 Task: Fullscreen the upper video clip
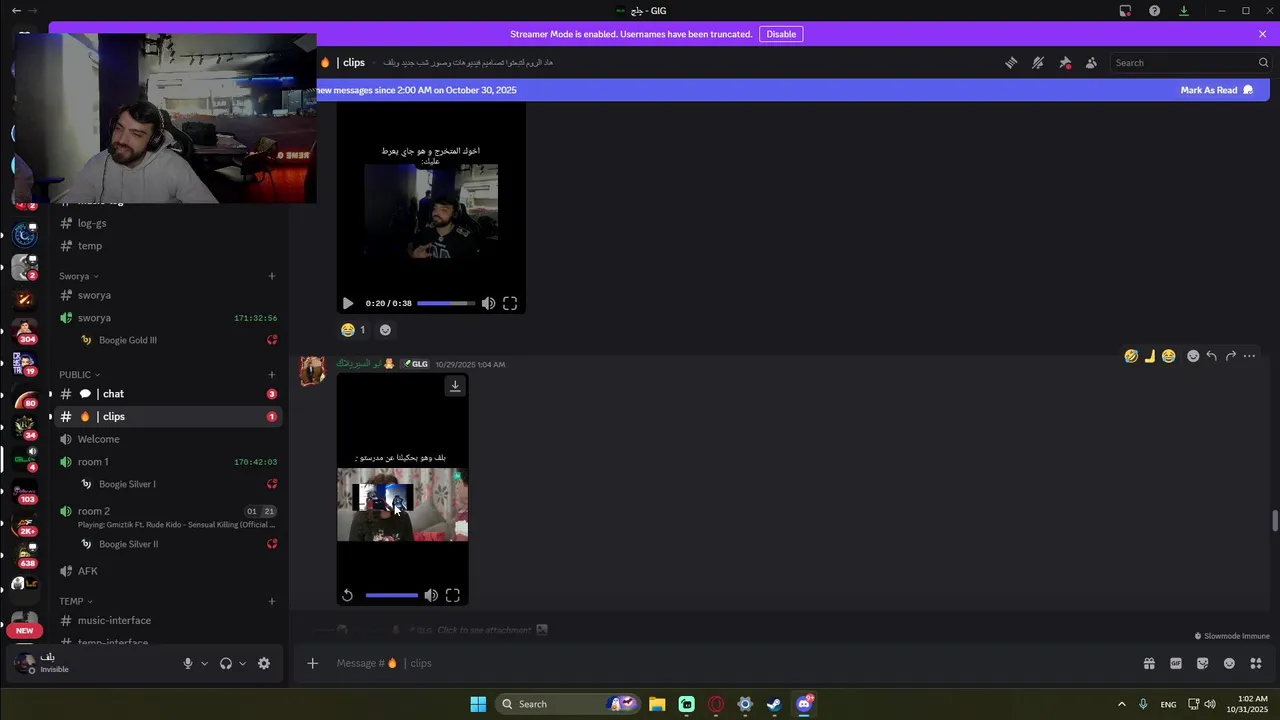(510, 303)
